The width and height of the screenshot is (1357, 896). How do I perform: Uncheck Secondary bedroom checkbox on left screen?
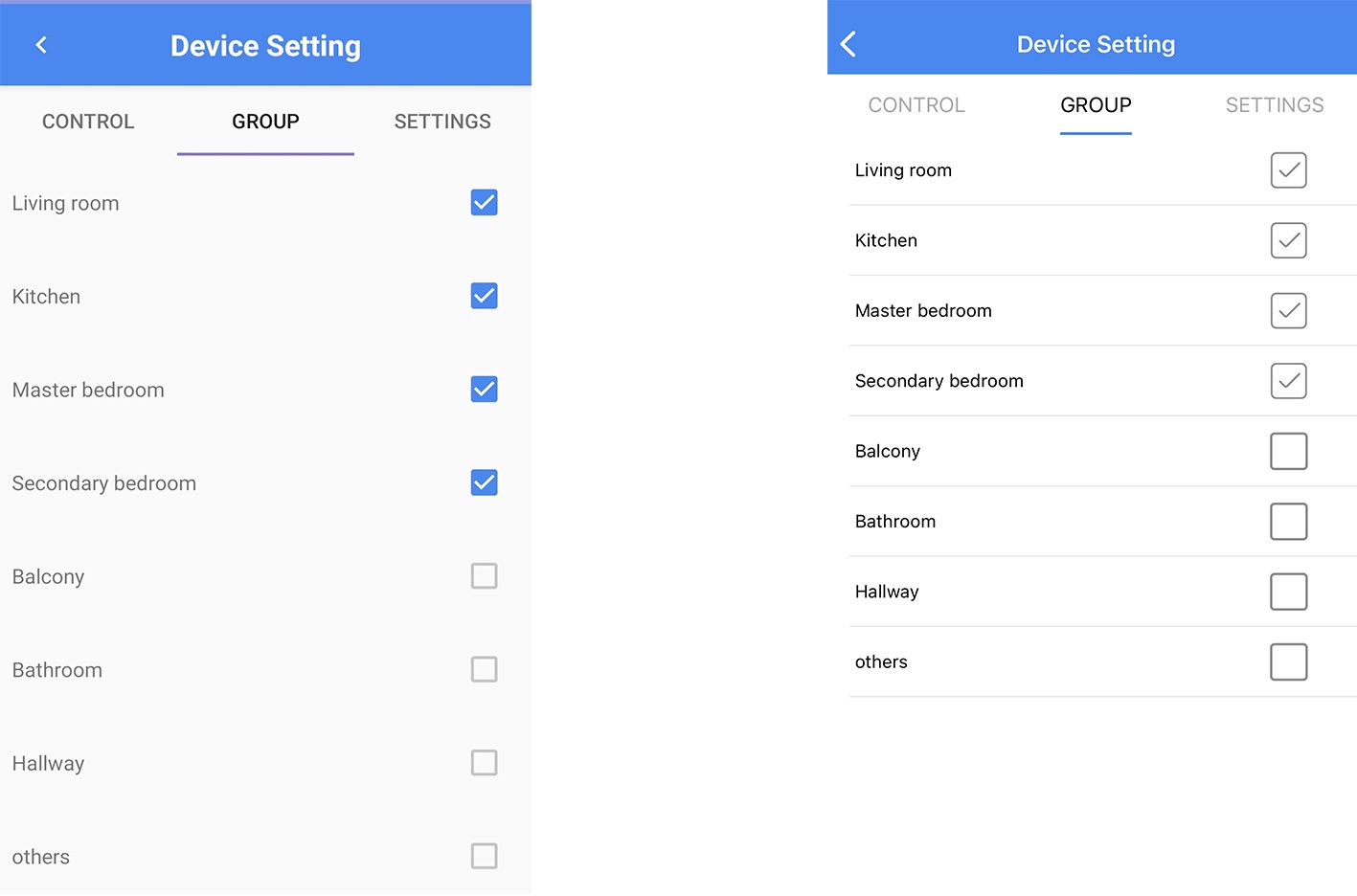484,482
